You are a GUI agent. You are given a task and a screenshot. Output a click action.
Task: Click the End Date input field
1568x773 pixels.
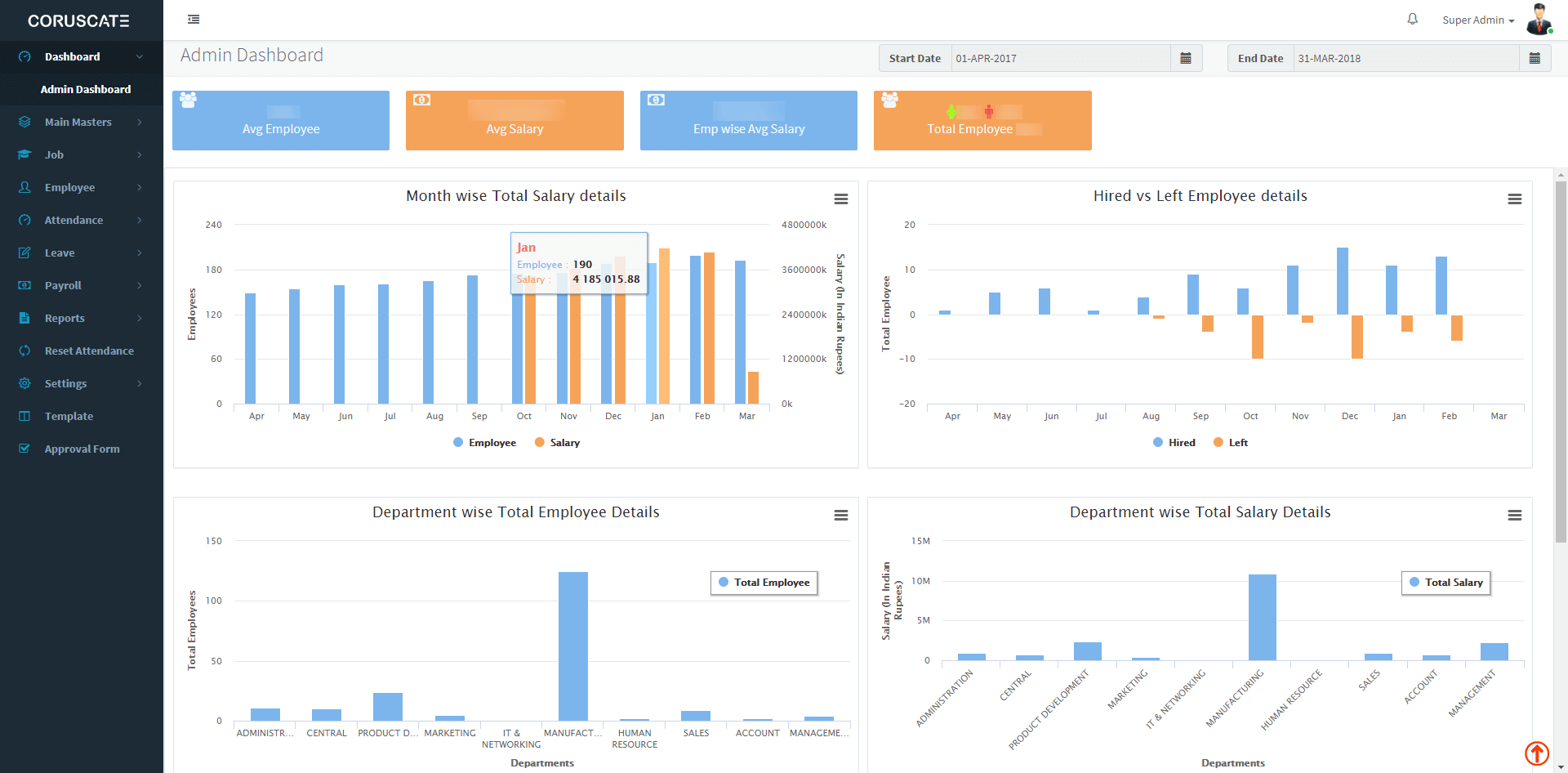1405,58
